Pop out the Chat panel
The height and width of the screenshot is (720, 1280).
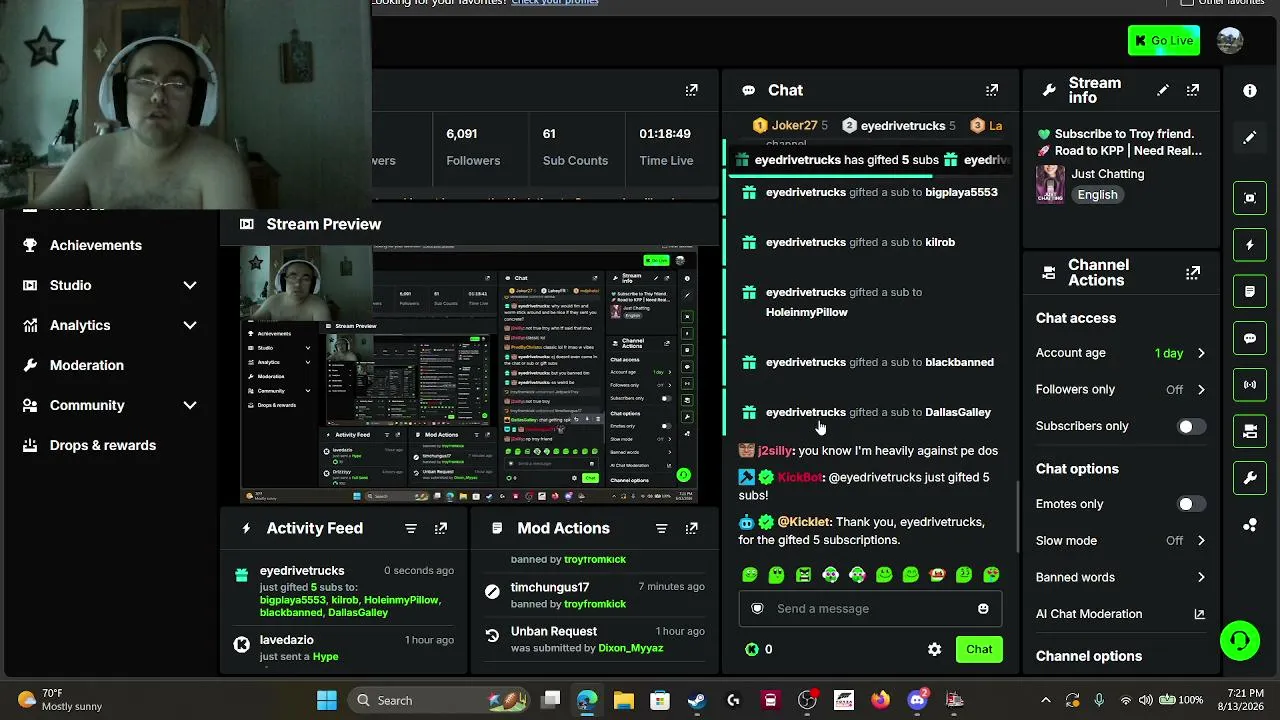[x=992, y=90]
